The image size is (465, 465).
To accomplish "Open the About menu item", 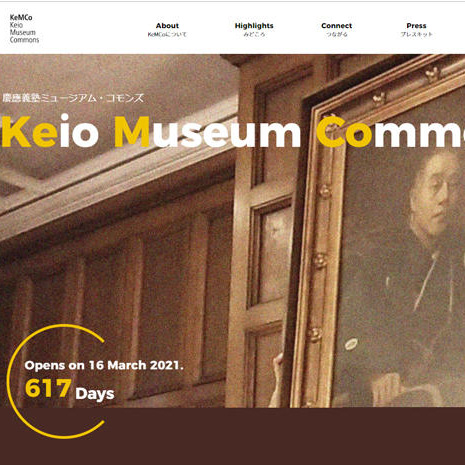I will click(167, 26).
